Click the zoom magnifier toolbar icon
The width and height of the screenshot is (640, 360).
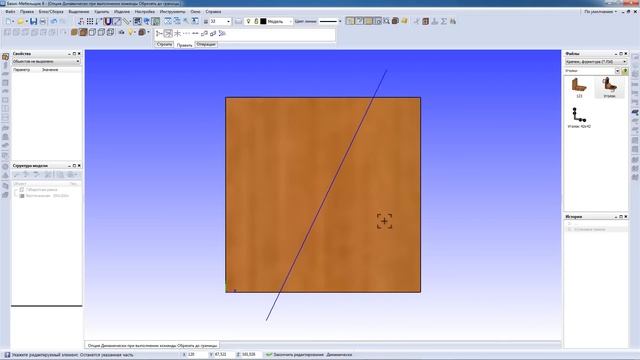387,21
